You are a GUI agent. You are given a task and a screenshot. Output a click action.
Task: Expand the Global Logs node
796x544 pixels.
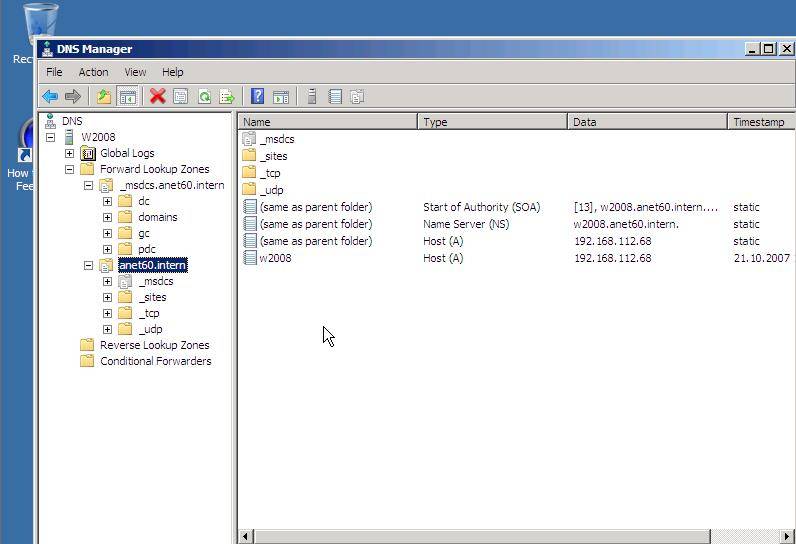70,153
